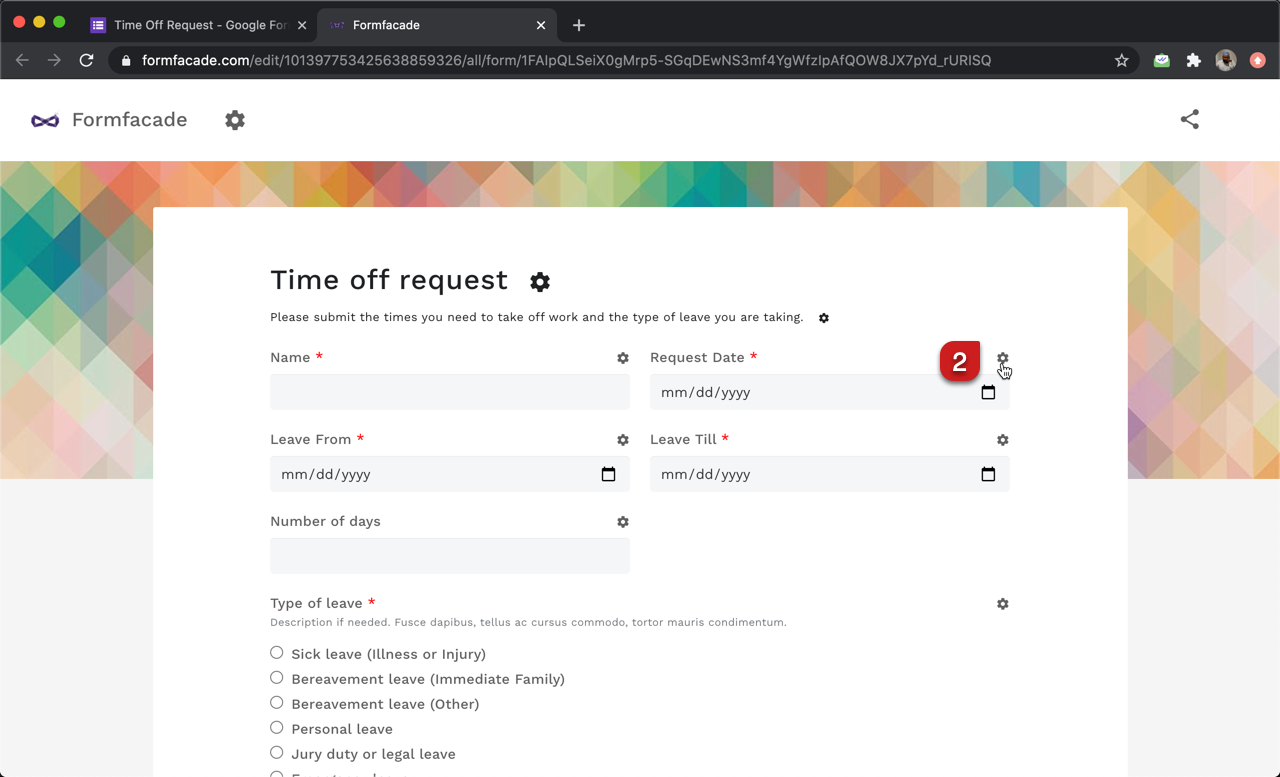Click into the Name text field
This screenshot has height=777, width=1280.
[x=449, y=393]
